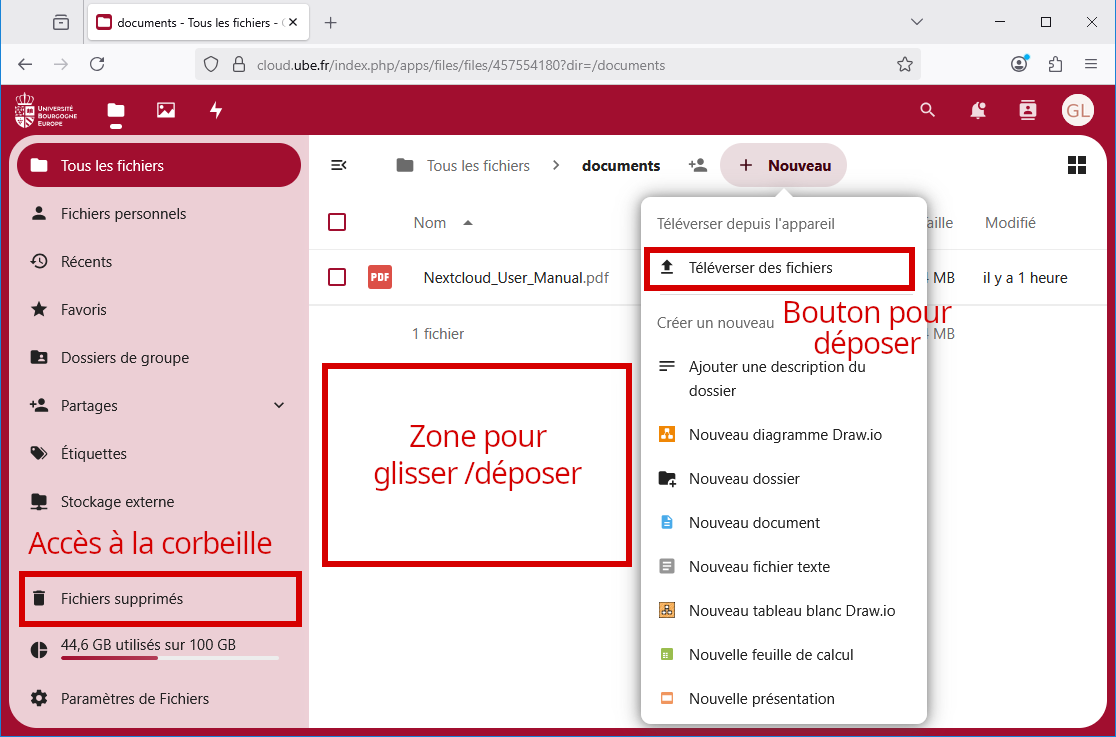Check the box for Nextcloud_User_Manual.pdf

(337, 277)
